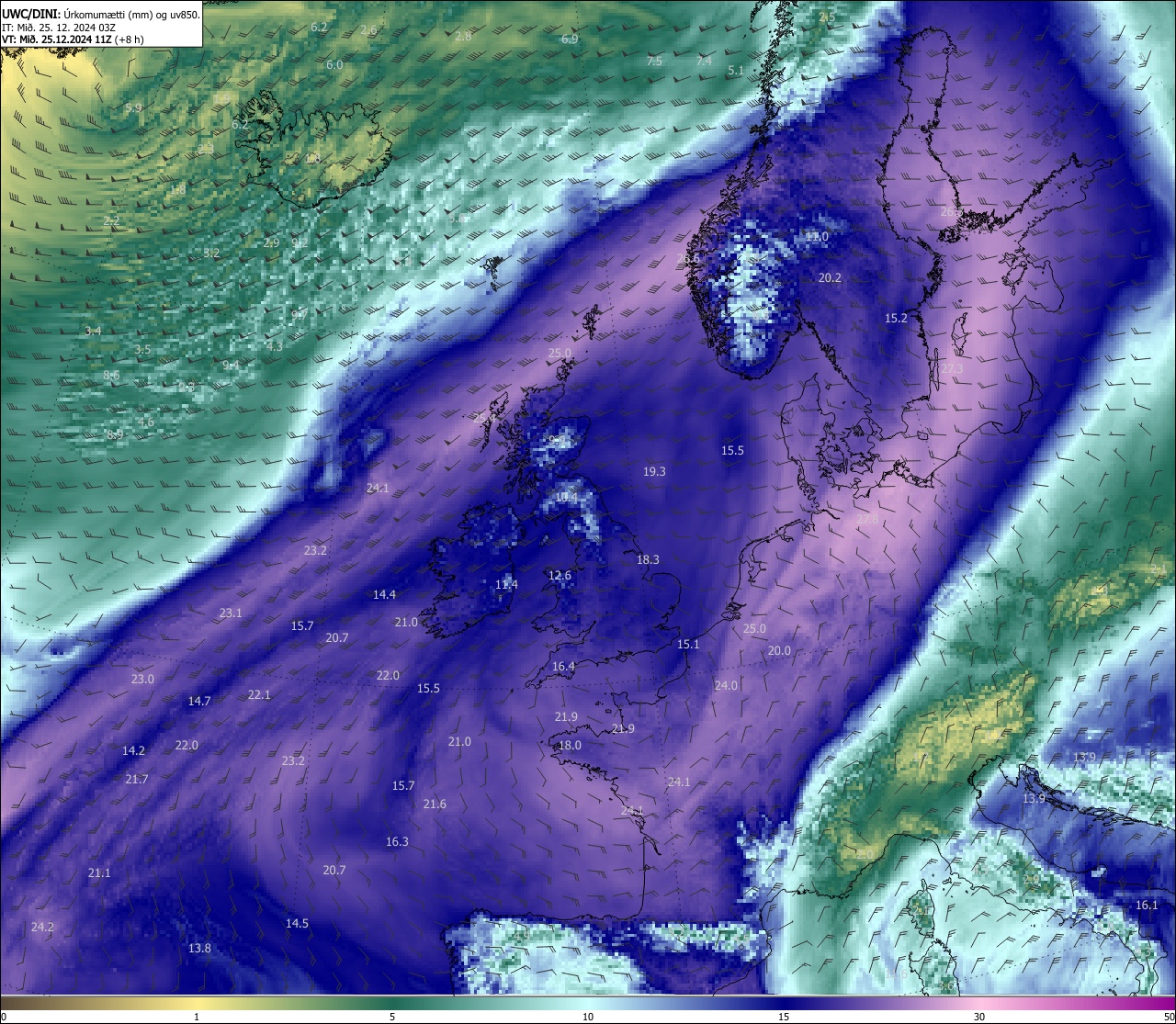Click the 24.0 map value
The image size is (1176, 1024).
[x=726, y=685]
